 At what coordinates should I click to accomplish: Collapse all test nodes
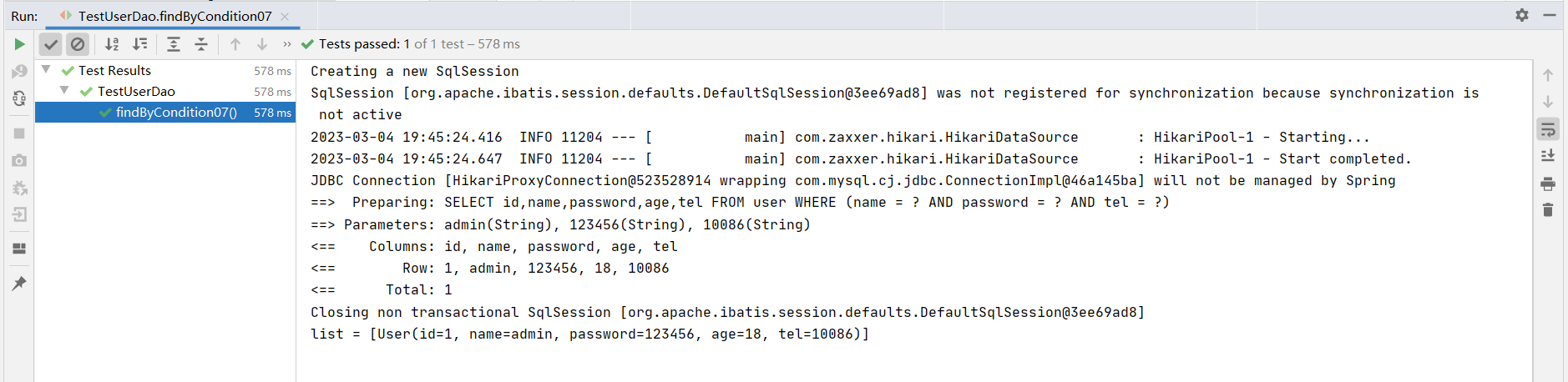click(x=201, y=44)
